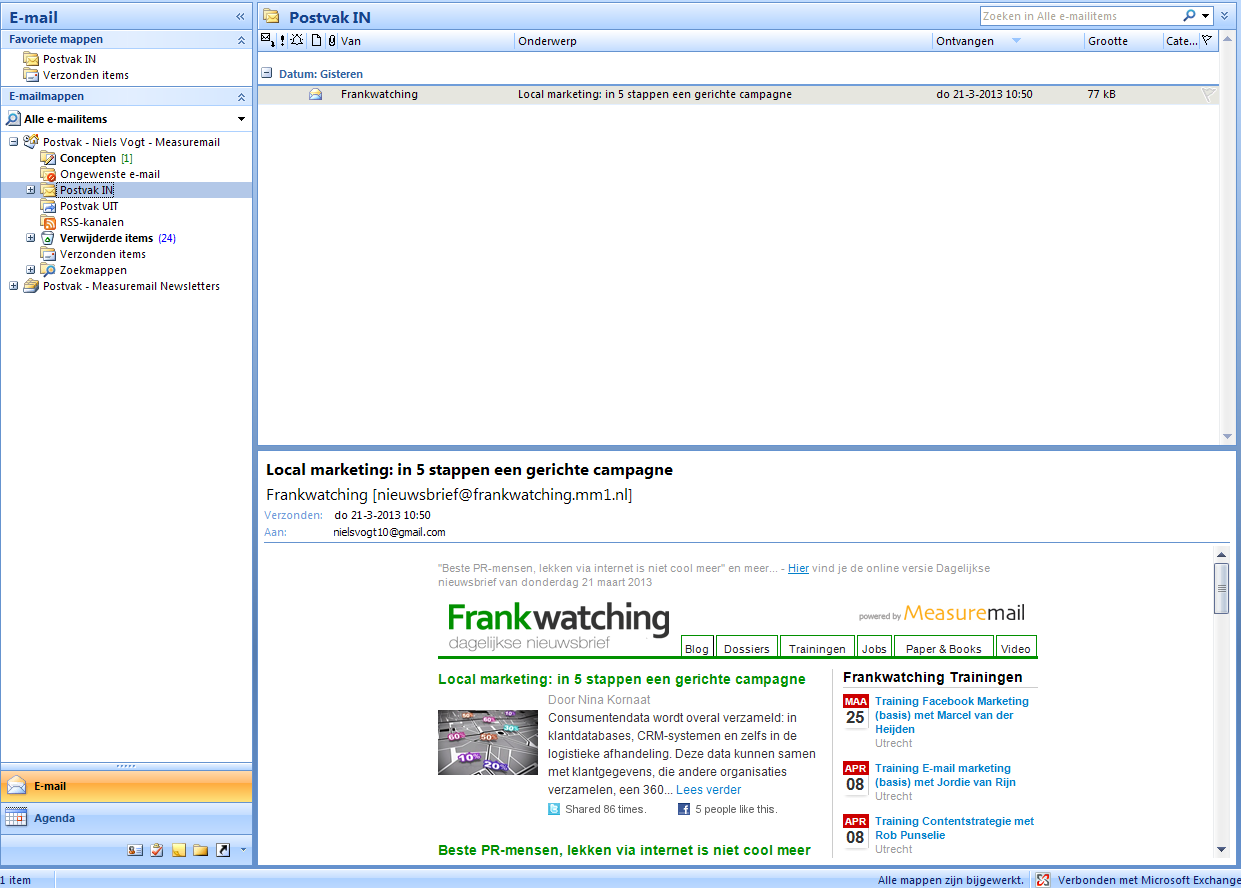The image size is (1241, 888).
Task: Open the Postvak UIT folder
Action: (x=89, y=206)
